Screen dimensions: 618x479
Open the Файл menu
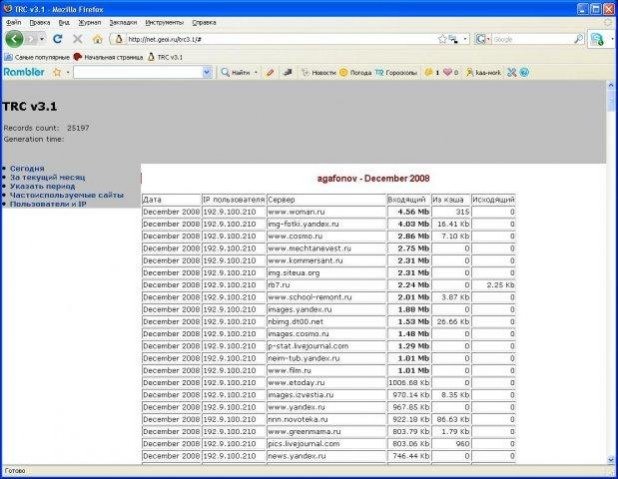tap(13, 22)
